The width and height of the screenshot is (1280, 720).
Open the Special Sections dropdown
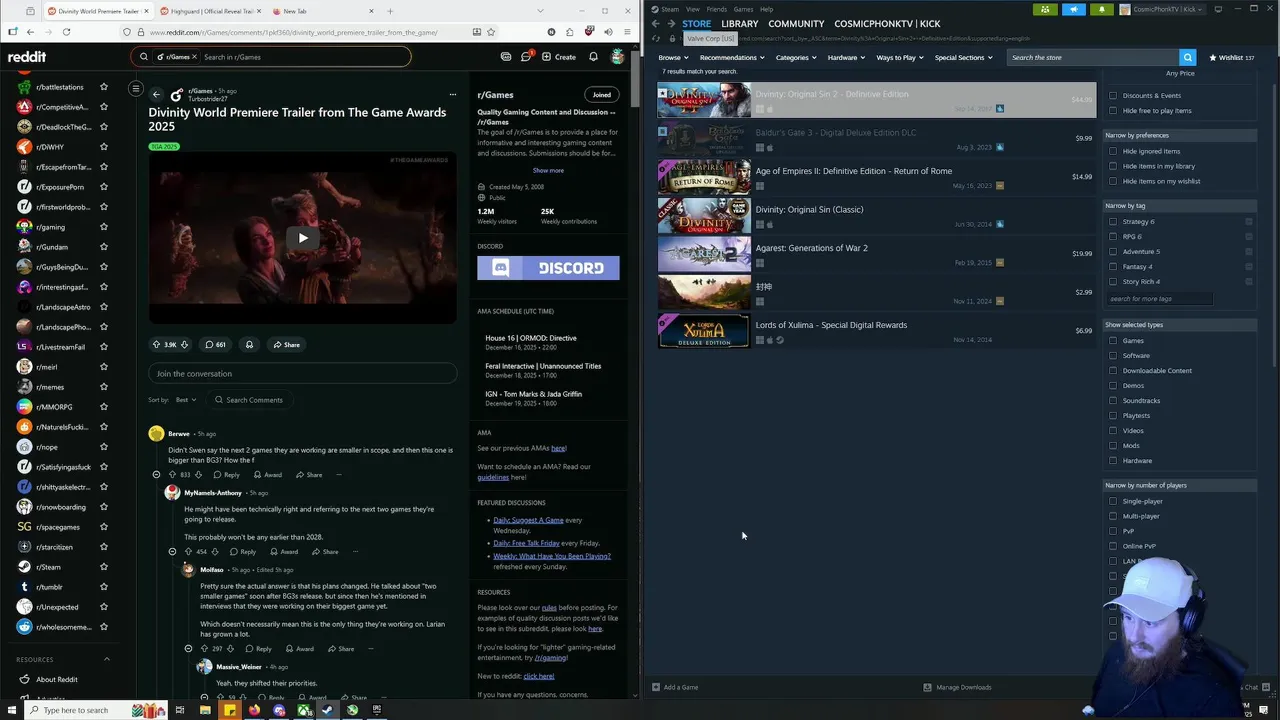(963, 58)
